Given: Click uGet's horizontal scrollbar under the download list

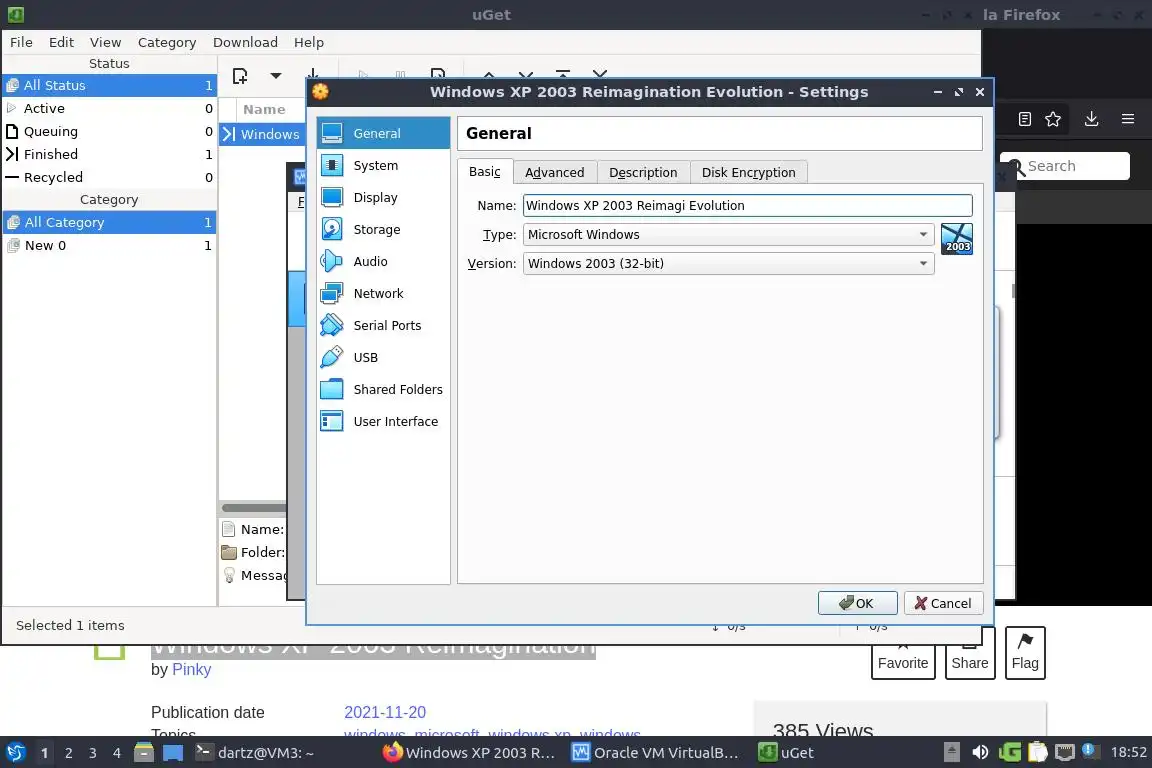Looking at the screenshot, I should tap(254, 508).
